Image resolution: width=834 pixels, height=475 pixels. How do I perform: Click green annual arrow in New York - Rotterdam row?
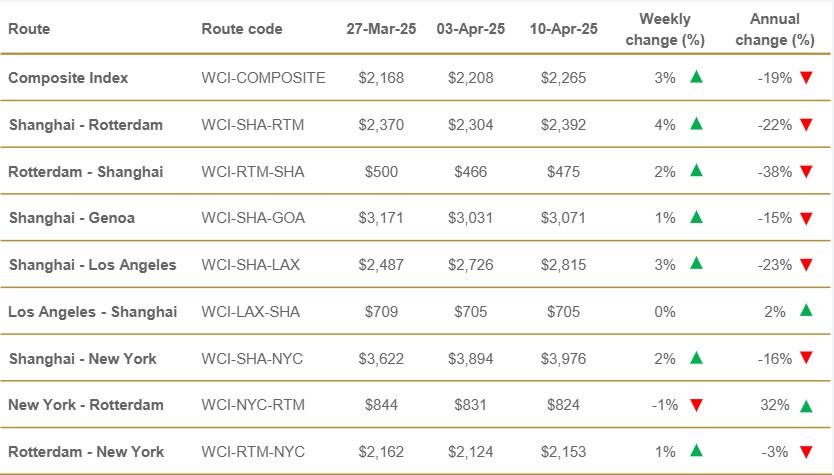(806, 405)
